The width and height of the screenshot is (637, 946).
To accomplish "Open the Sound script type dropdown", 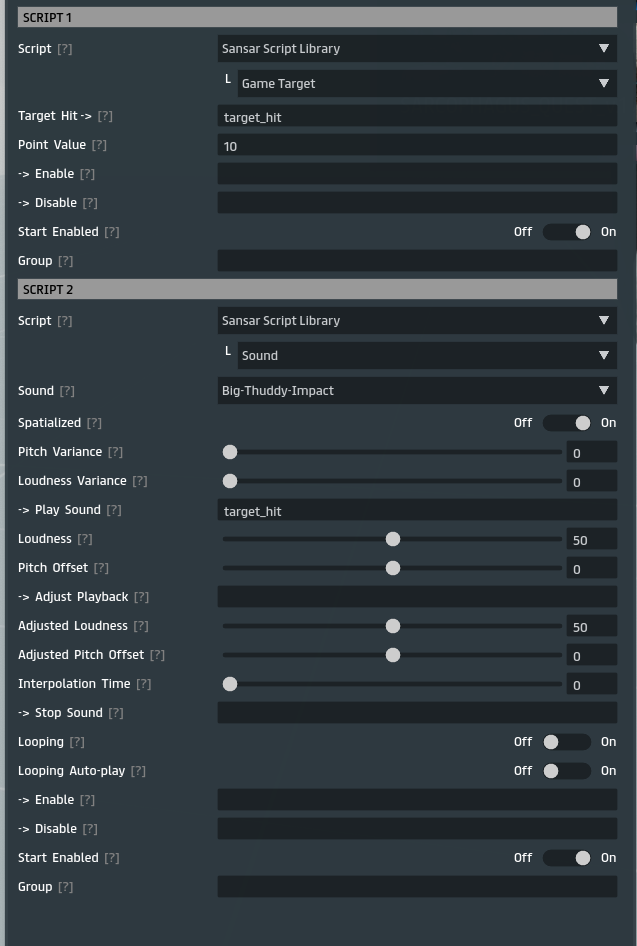I will pos(427,355).
